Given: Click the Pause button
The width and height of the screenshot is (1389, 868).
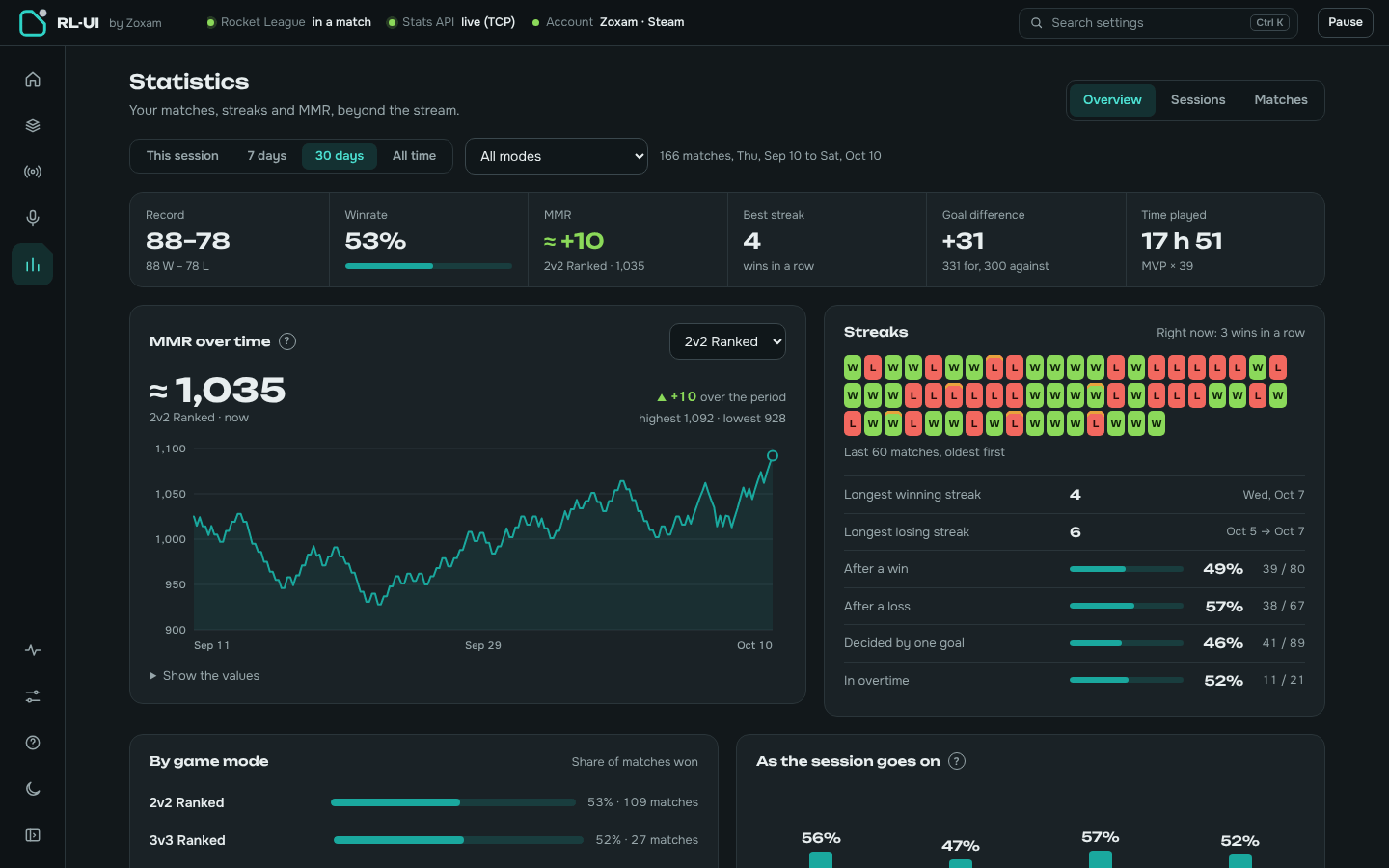Looking at the screenshot, I should (x=1346, y=23).
